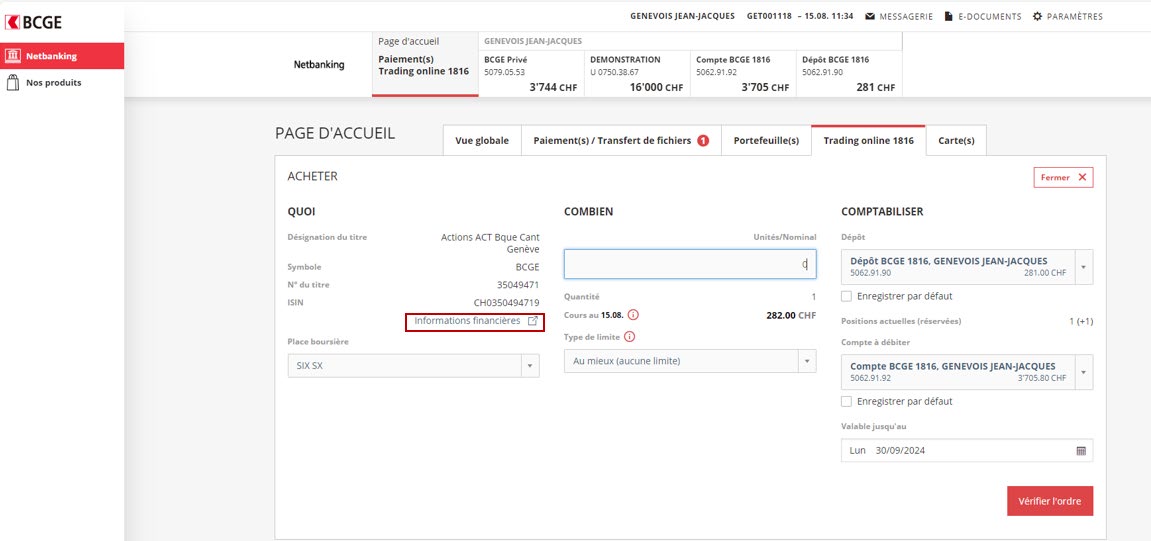Viewport: 1151px width, 541px height.
Task: Tick Enregistrer par défaut under Compte à débiter
Action: point(846,402)
